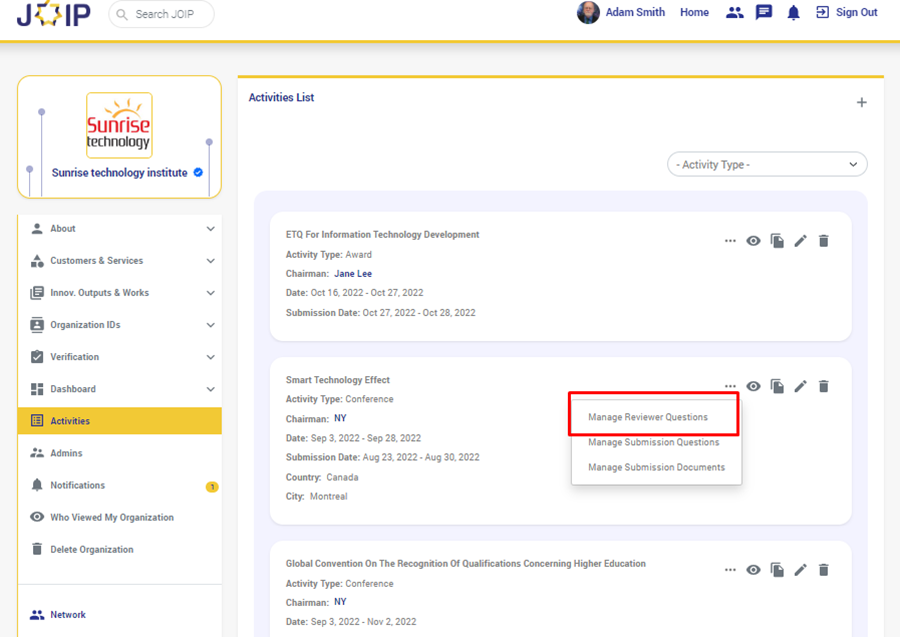View the Global Convention activity details
Screen dimensions: 900x637
tap(753, 570)
